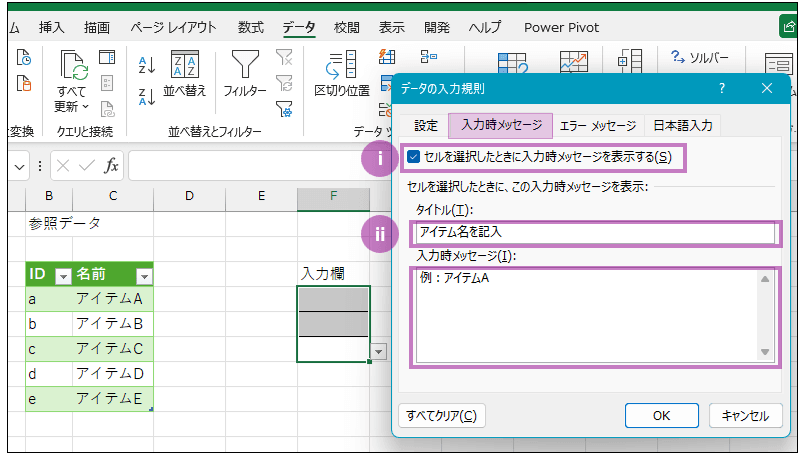Expand the Name Box dropdown arrow
Viewport: 798px width, 454px height.
[19, 166]
